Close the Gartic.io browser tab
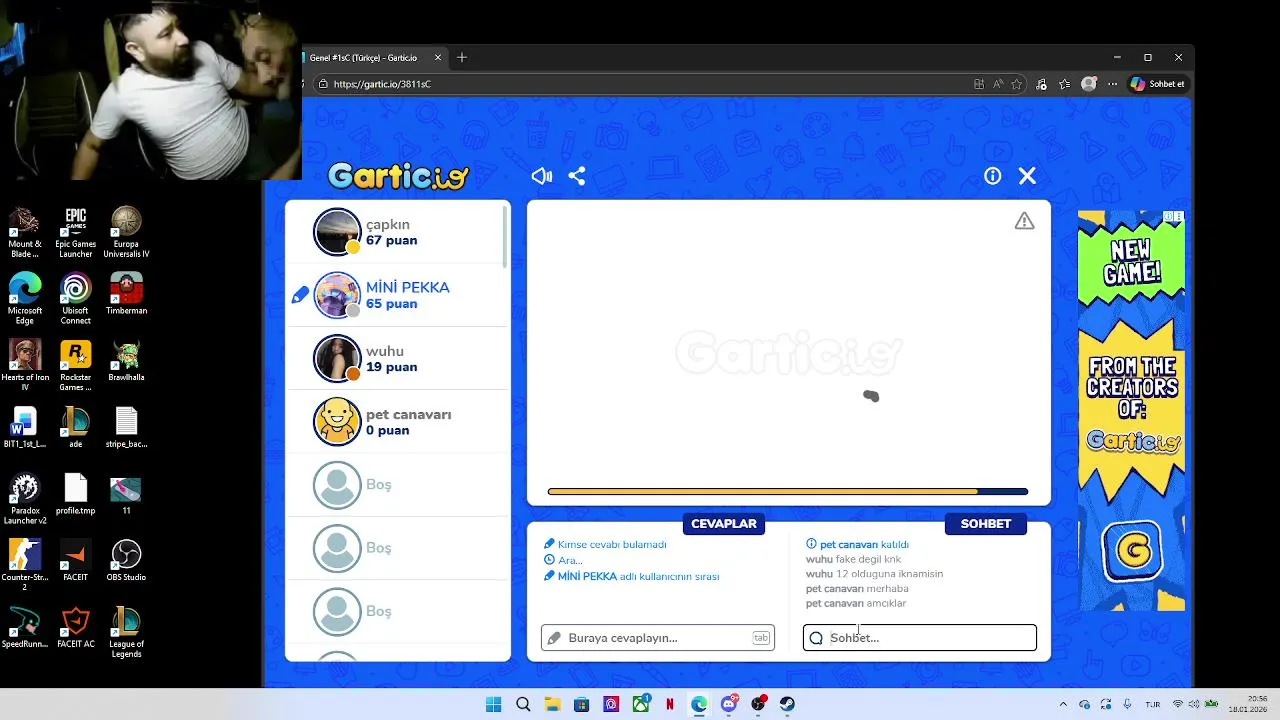This screenshot has width=1280, height=720. coord(437,58)
